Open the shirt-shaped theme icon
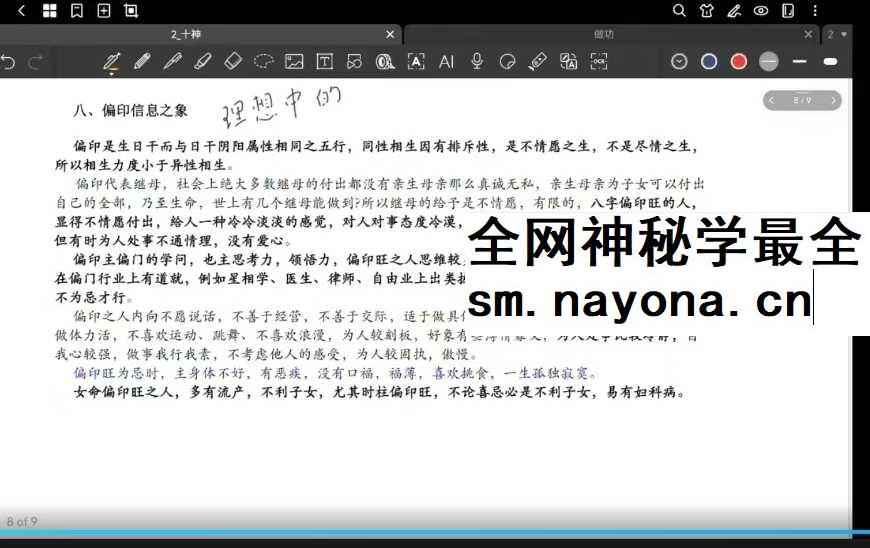 706,11
